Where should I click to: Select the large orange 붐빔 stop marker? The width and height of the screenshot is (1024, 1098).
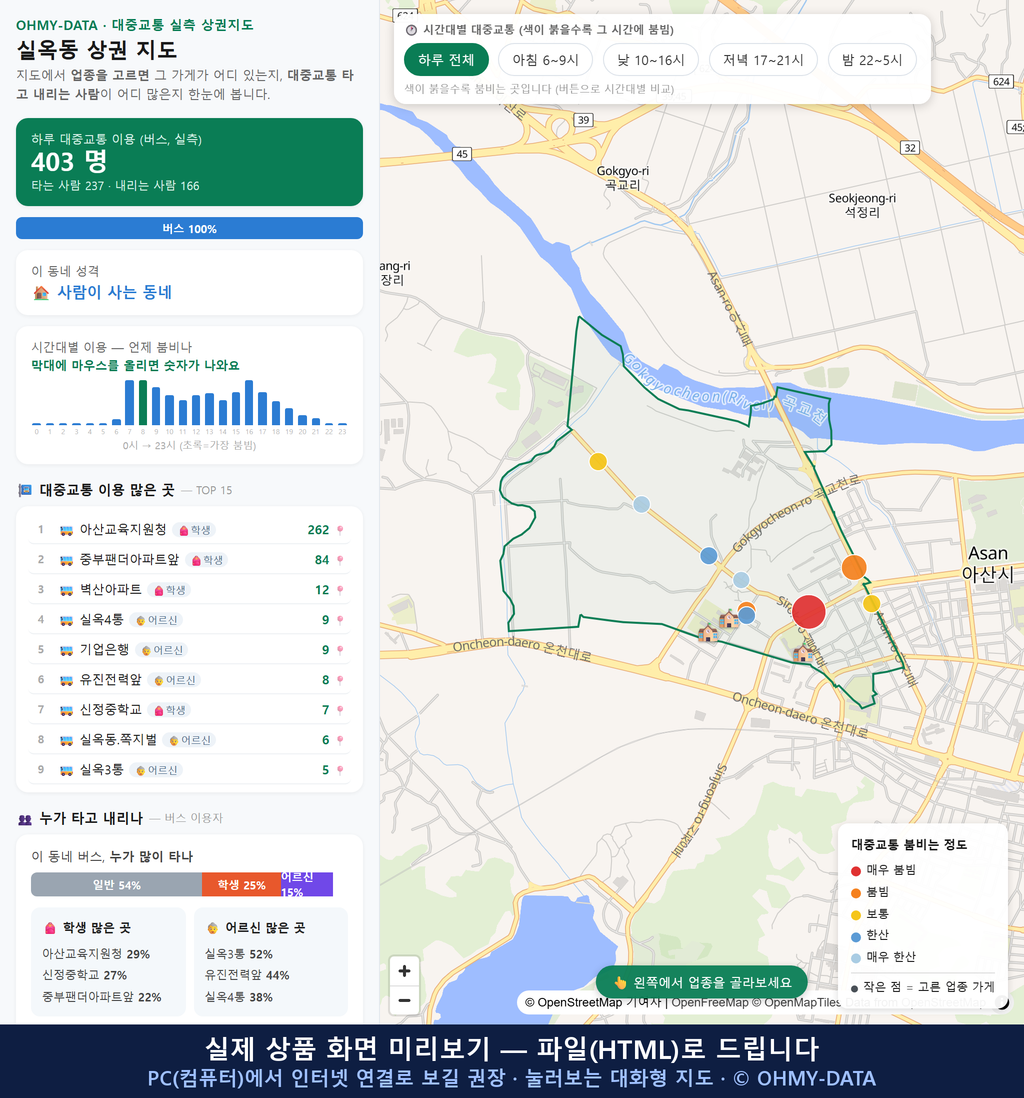click(x=854, y=567)
